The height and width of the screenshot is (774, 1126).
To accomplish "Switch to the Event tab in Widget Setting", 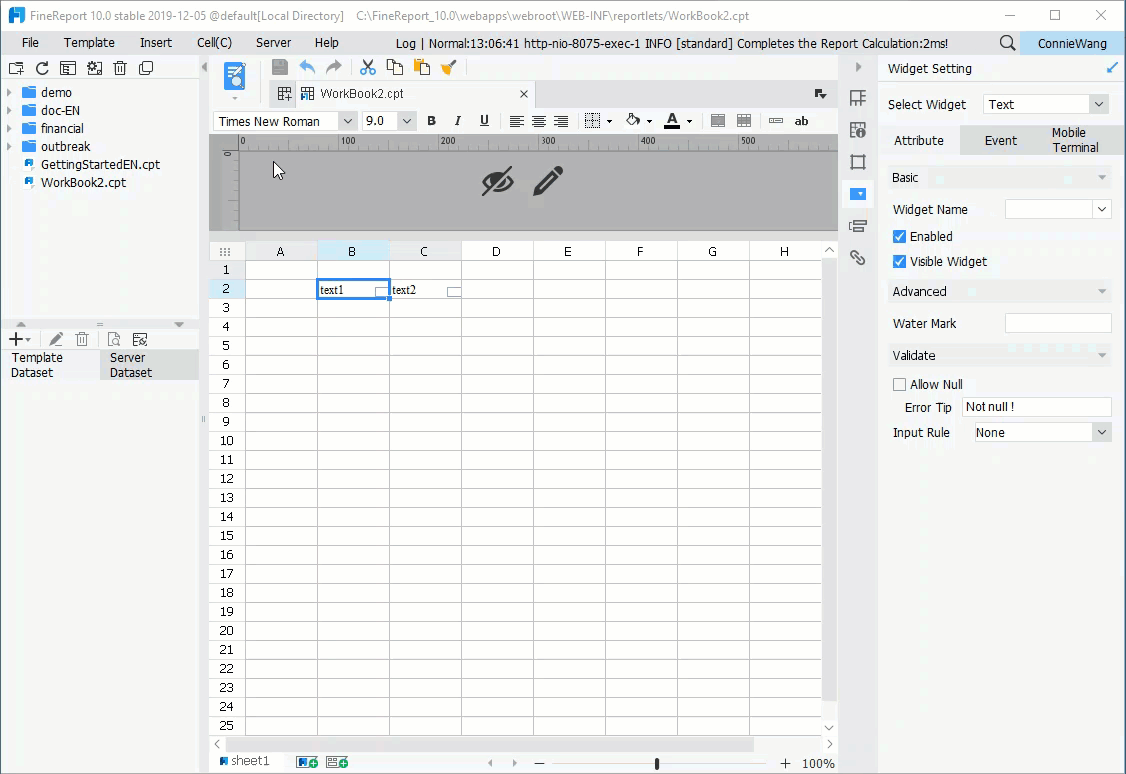I will (x=999, y=140).
